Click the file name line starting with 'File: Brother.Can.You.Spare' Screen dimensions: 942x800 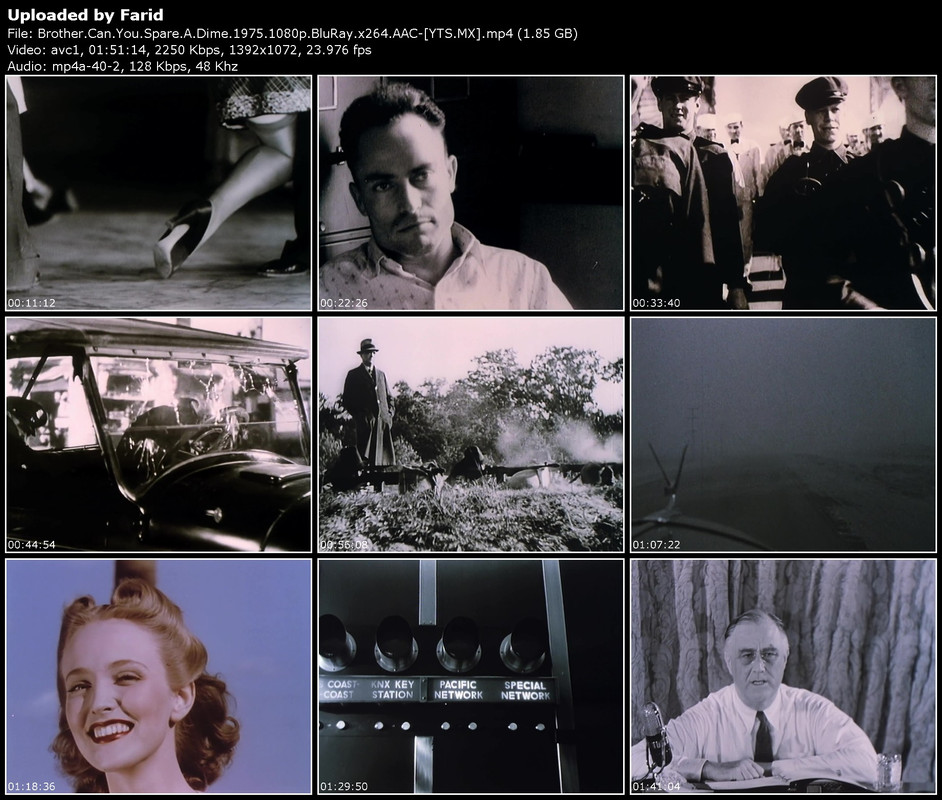point(293,34)
